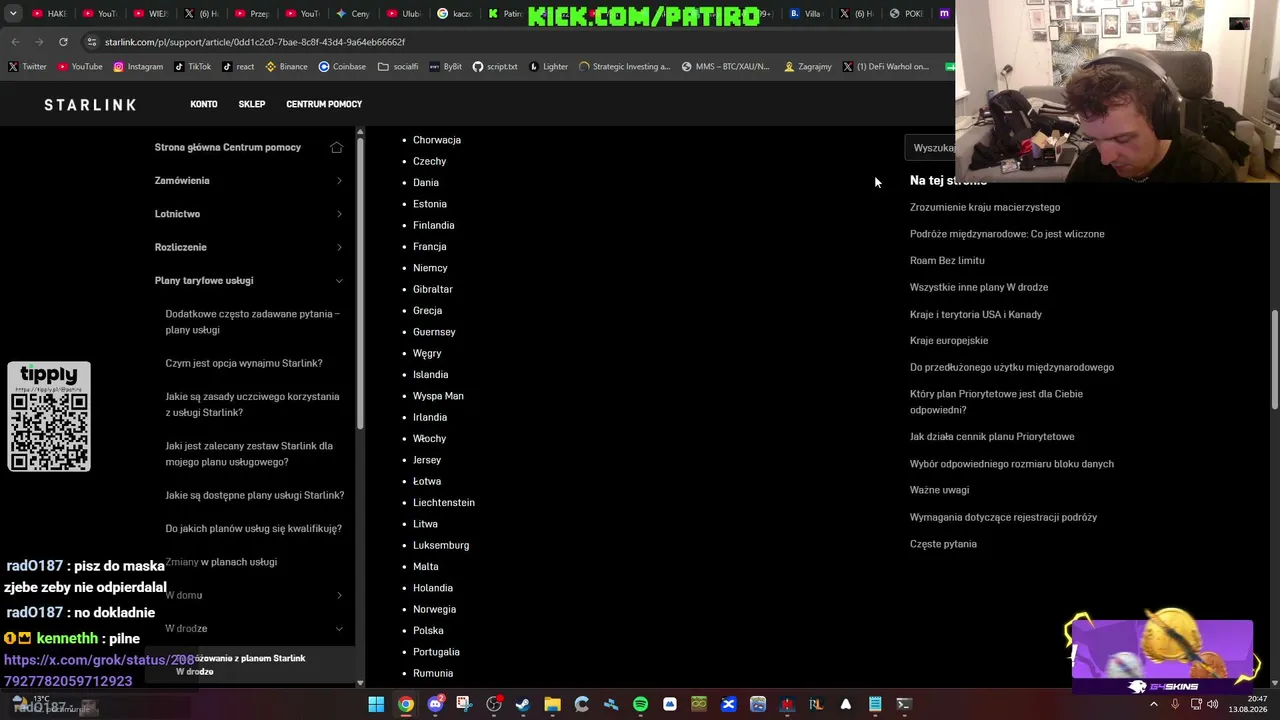Open the Binance bookmark
This screenshot has width=1280, height=720.
286,67
